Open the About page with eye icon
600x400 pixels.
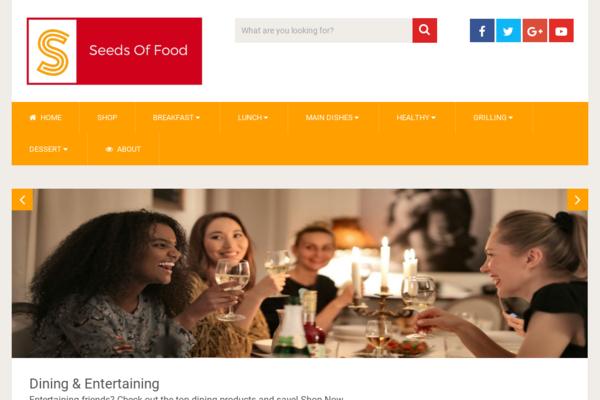(x=123, y=149)
